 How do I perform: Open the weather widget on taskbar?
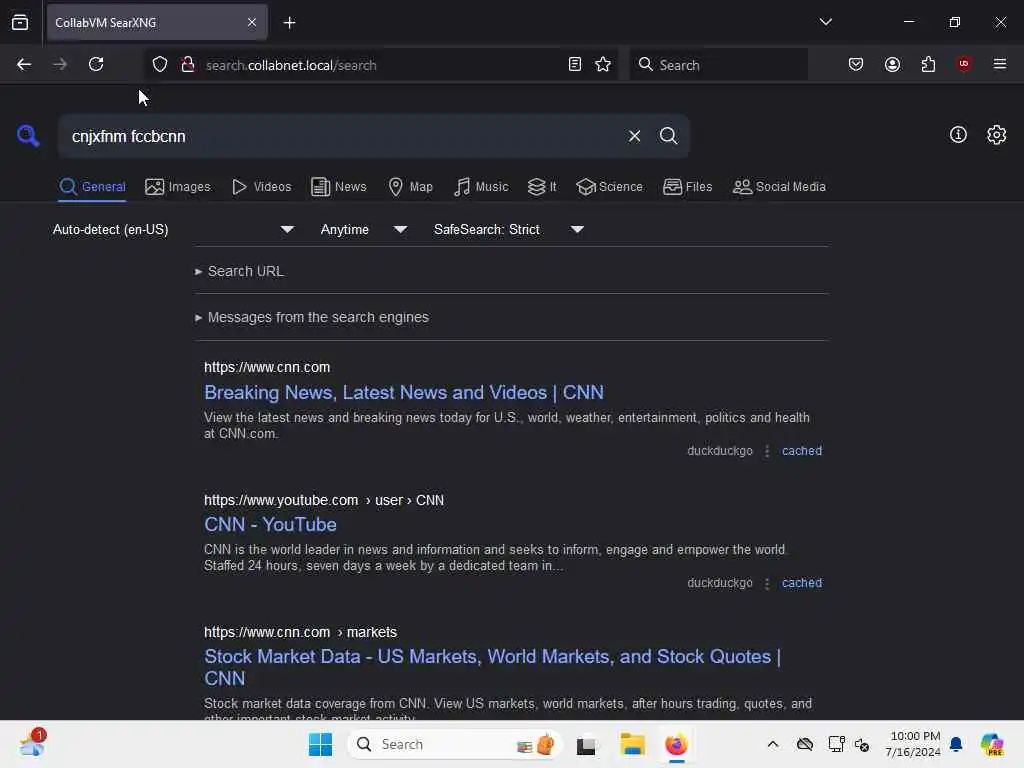(x=31, y=743)
